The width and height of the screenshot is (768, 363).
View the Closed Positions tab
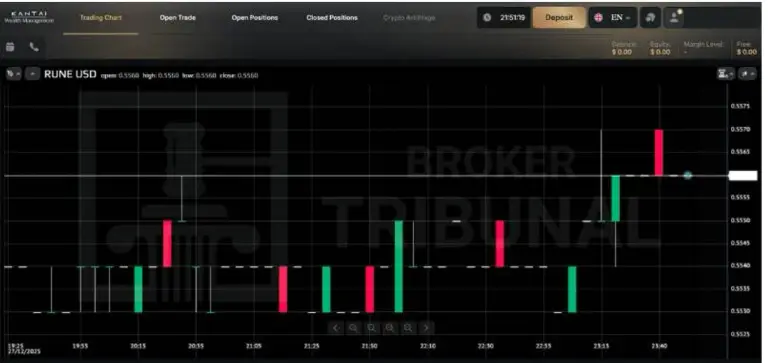tap(332, 18)
